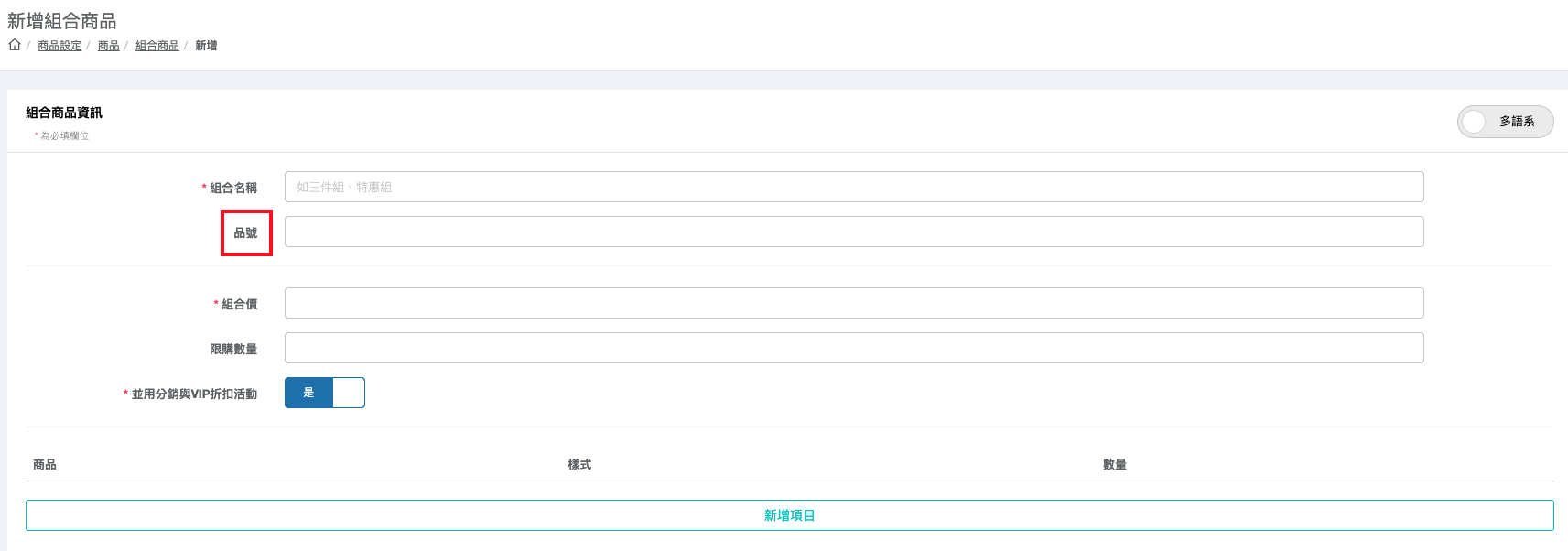Click the home icon in the breadcrumb

[x=15, y=45]
